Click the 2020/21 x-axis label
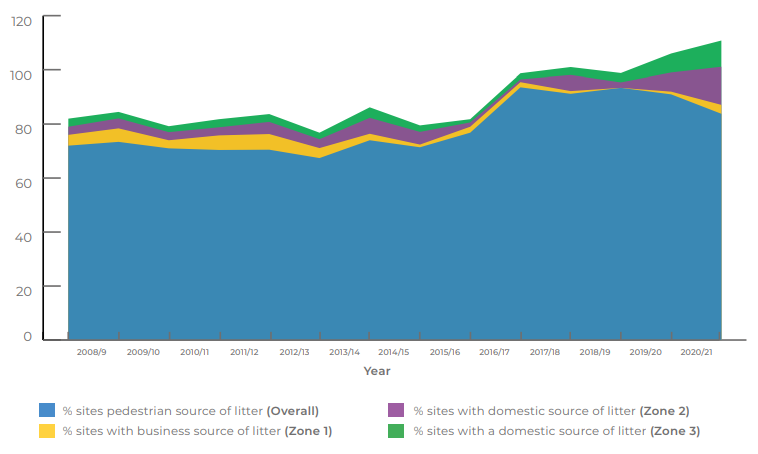This screenshot has width=758, height=454. [x=697, y=352]
